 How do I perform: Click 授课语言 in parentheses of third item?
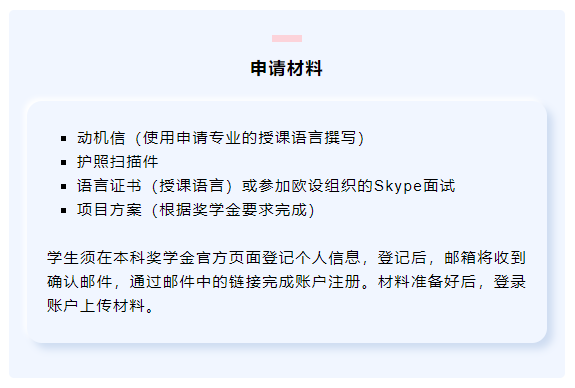[x=192, y=186]
